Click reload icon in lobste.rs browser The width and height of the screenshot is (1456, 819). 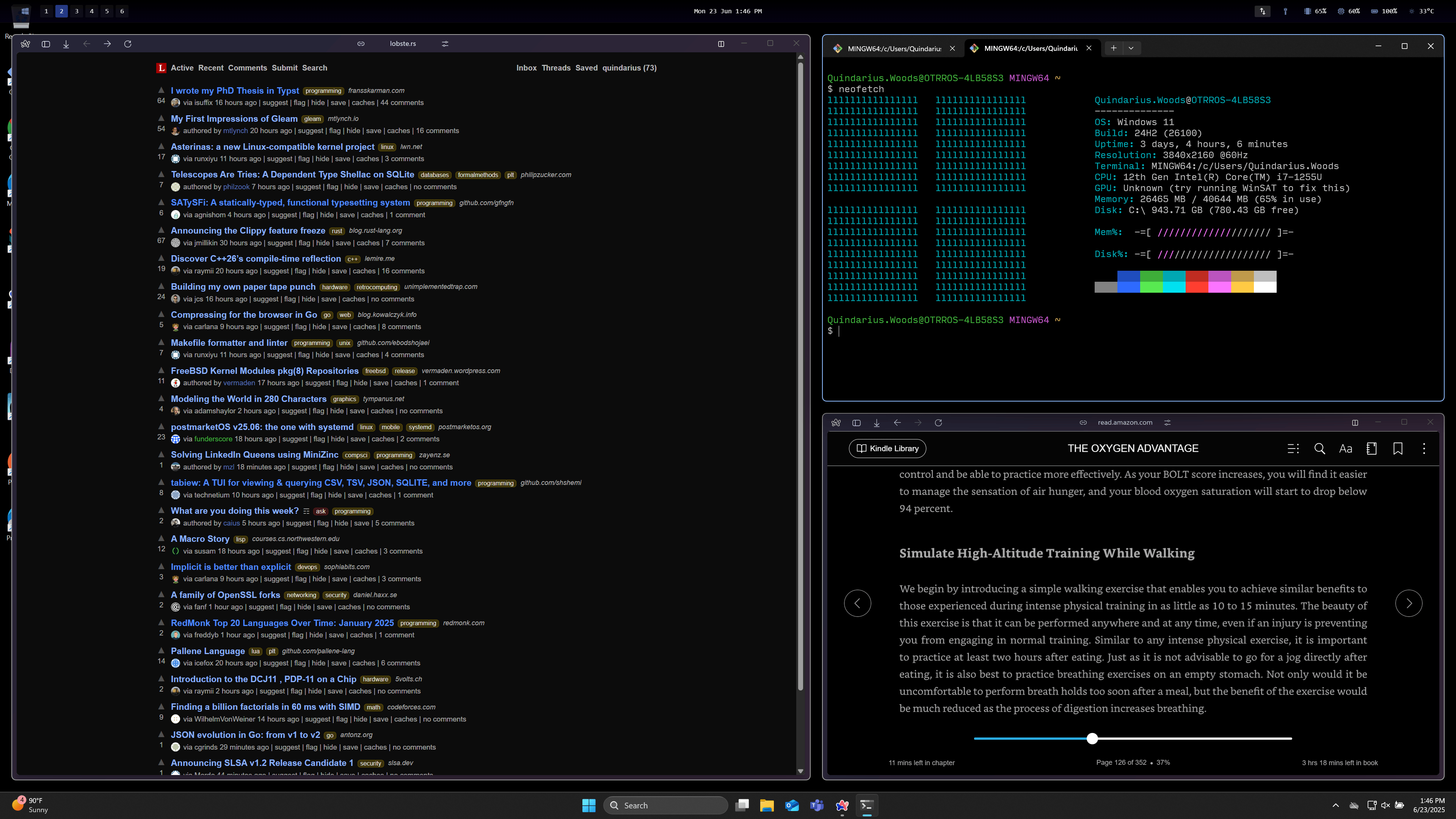(128, 44)
